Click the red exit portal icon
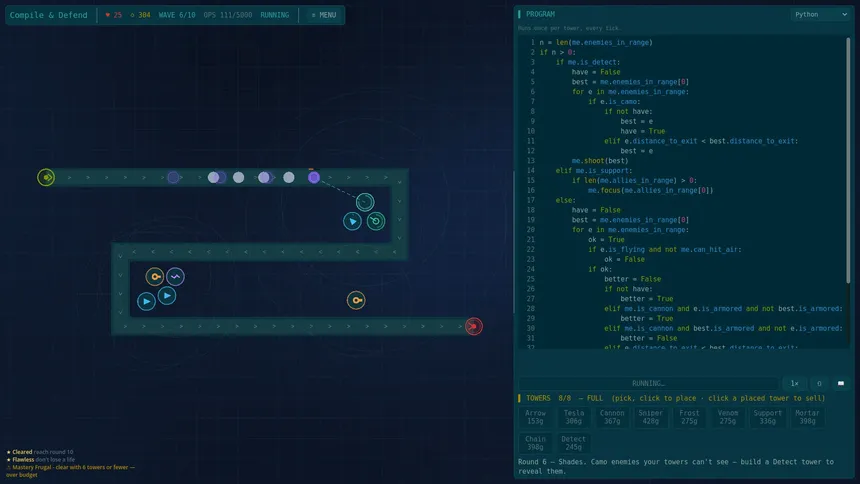860x484 pixels. point(474,327)
